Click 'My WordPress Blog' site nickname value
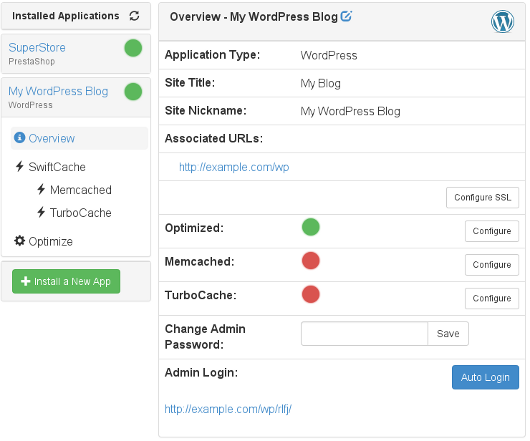530x441 pixels. tap(350, 111)
